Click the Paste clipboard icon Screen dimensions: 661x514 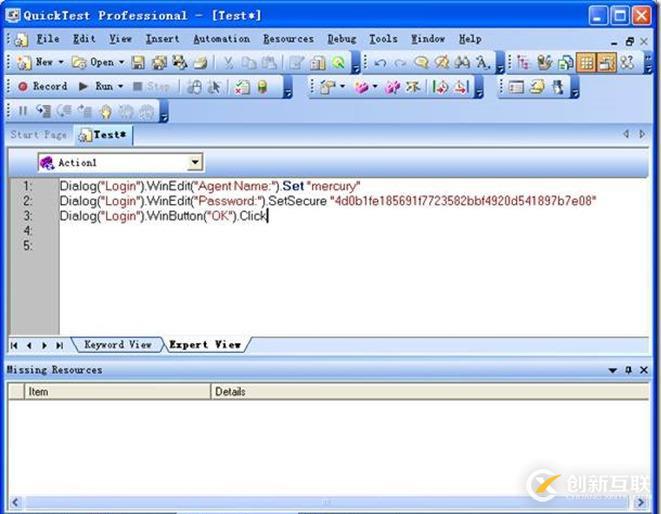click(269, 63)
